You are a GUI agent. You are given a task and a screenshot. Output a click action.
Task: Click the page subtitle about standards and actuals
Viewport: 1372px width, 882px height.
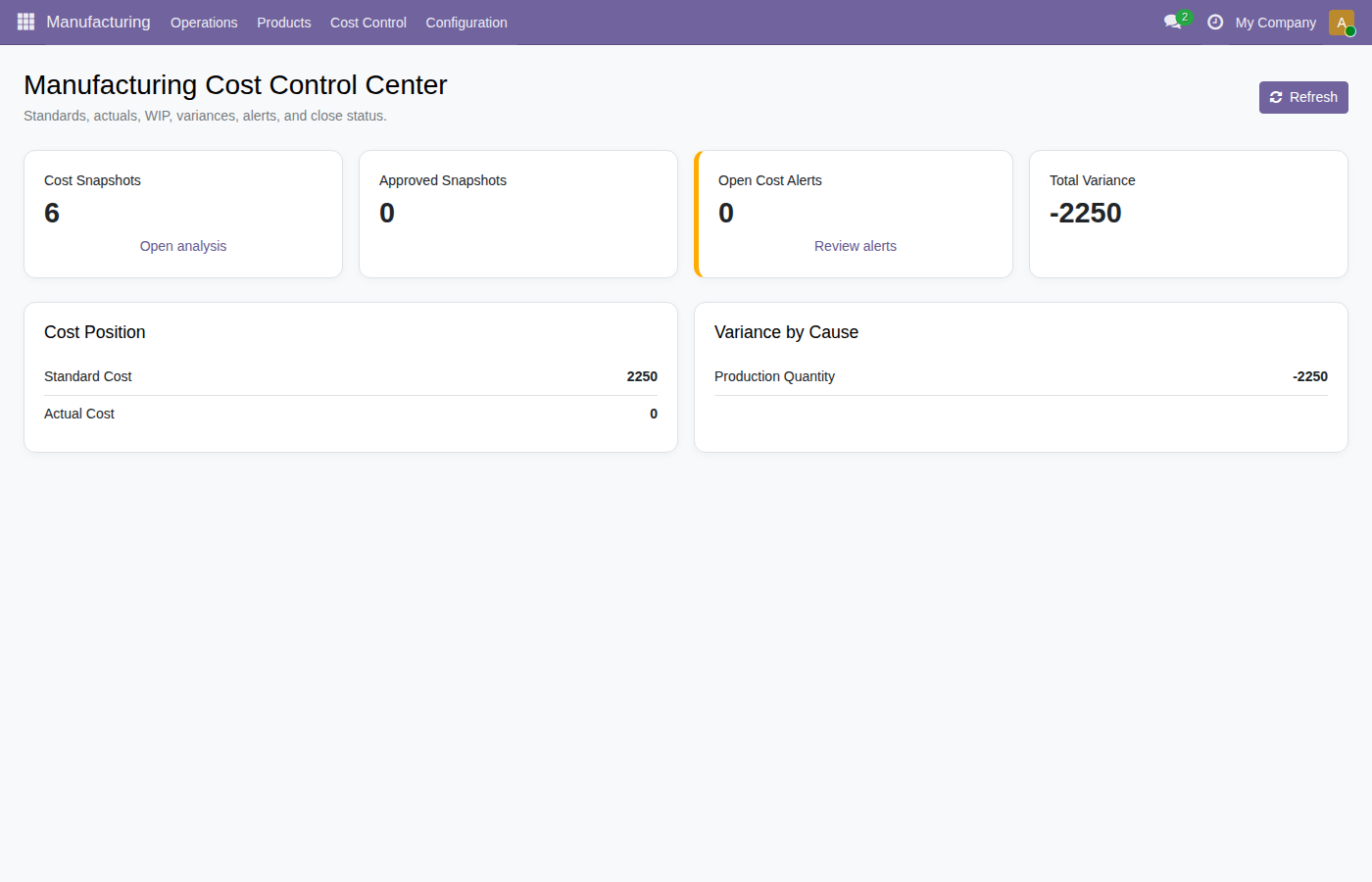pos(205,116)
